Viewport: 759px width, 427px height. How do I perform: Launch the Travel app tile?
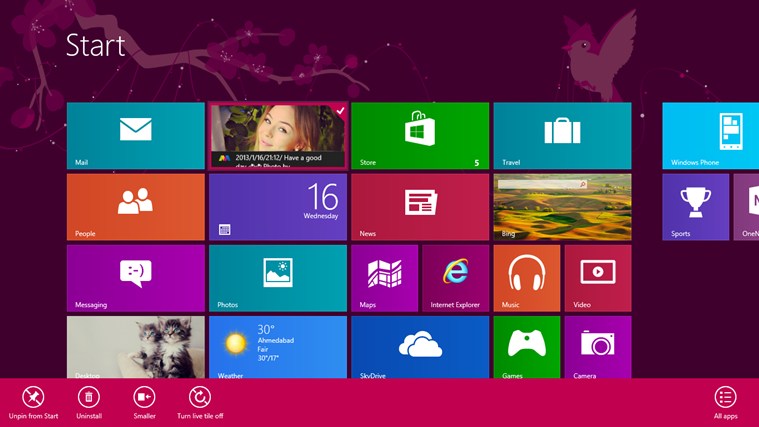tap(562, 135)
